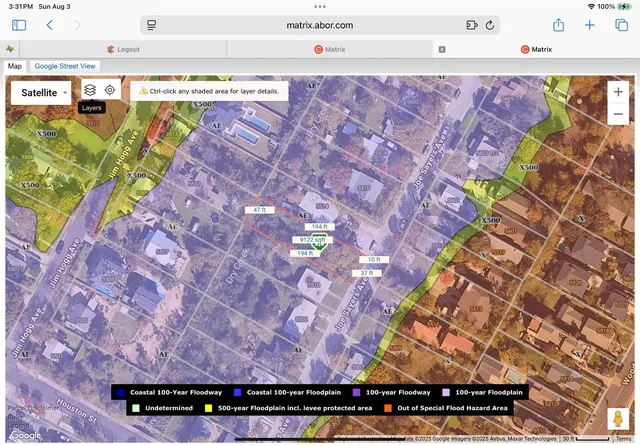Show the tab overview grid
Screen dimensions: 640x445
tap(620, 25)
